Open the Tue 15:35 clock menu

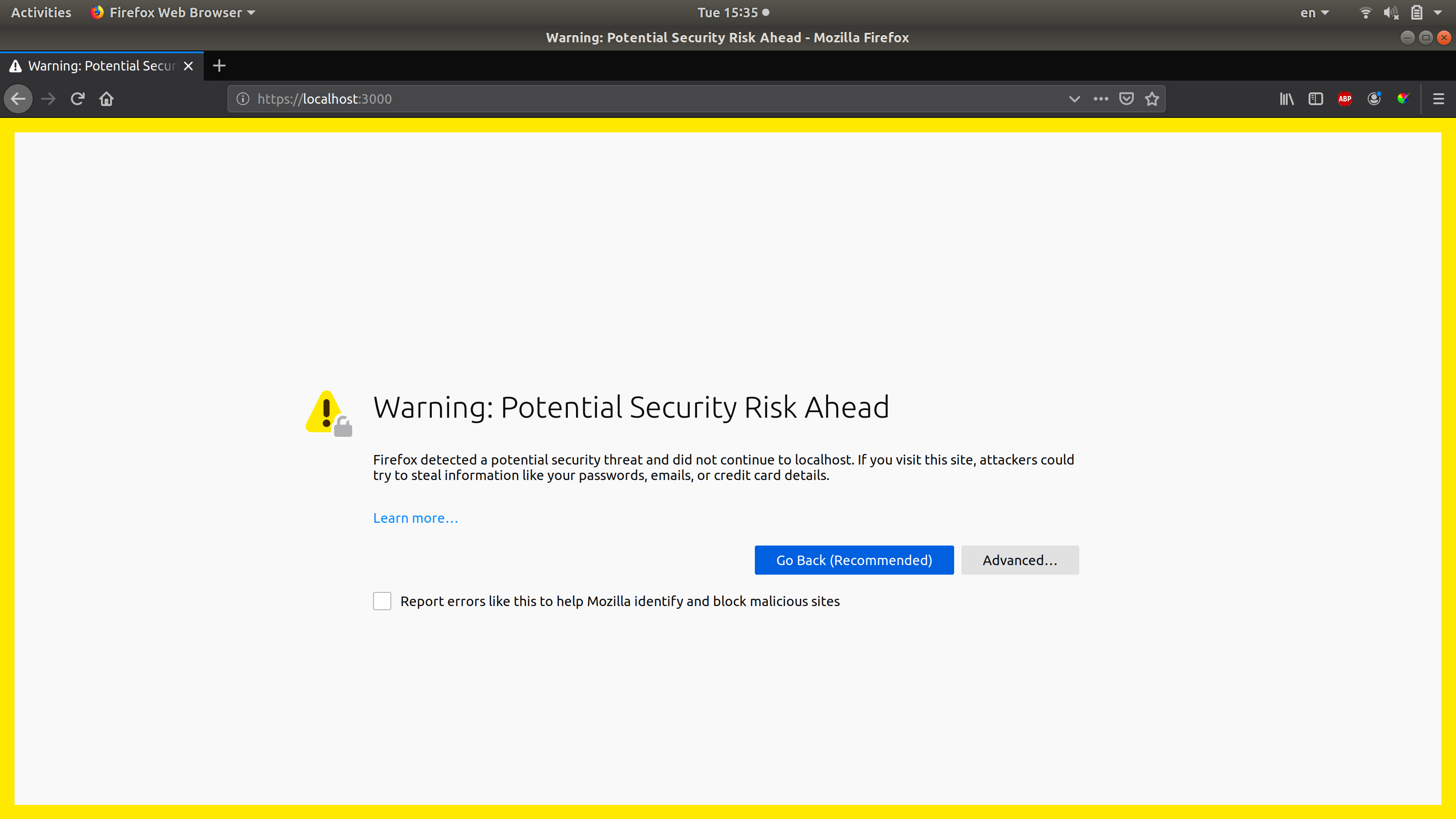coord(733,12)
